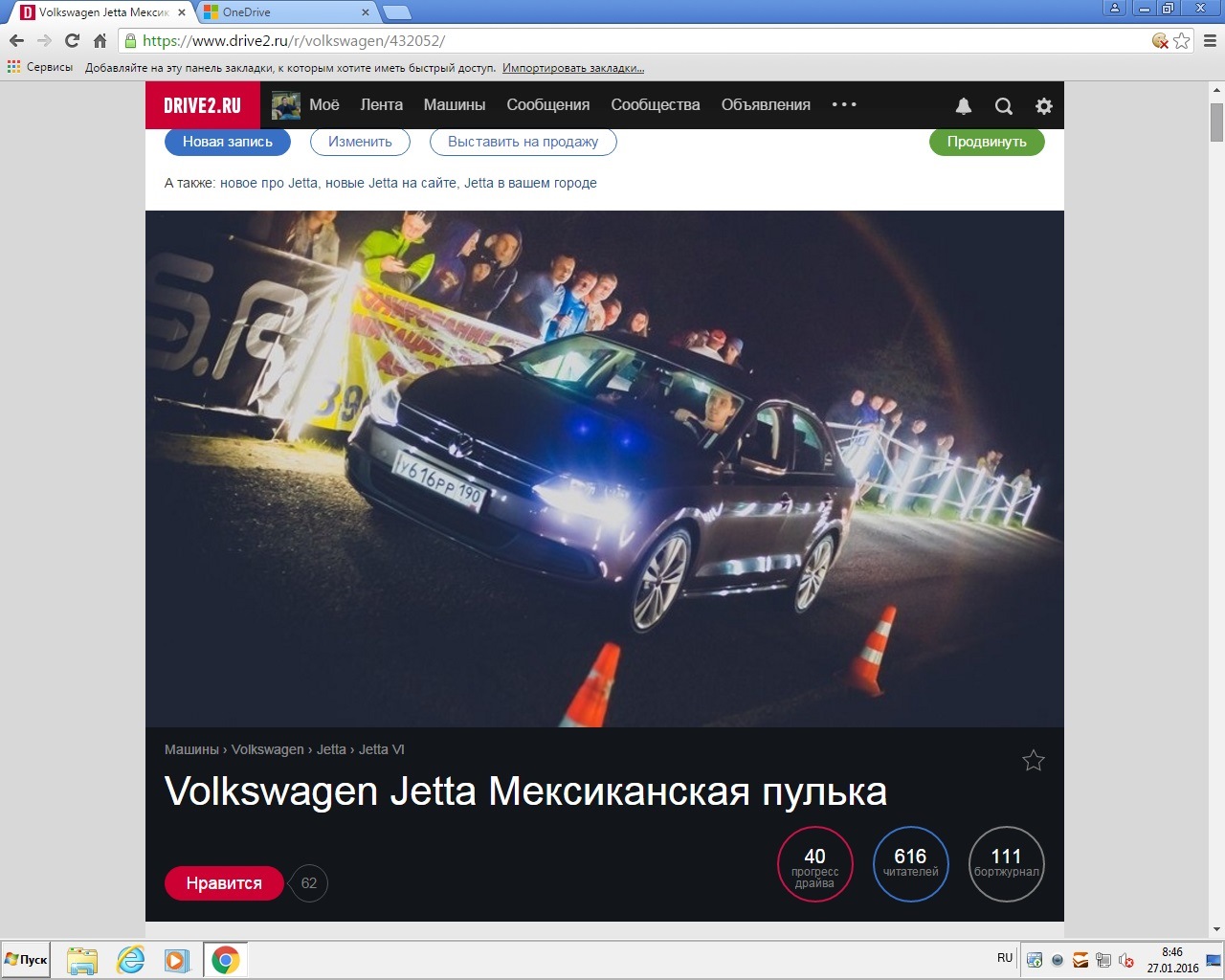Click the DRIVE2.RU logo
The image size is (1225, 980).
pyautogui.click(x=203, y=105)
